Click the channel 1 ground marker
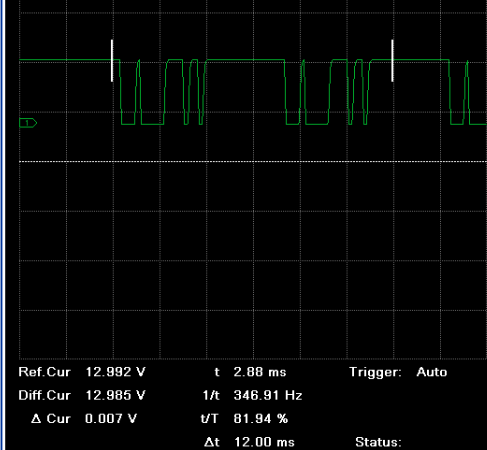The width and height of the screenshot is (487, 450). click(28, 123)
